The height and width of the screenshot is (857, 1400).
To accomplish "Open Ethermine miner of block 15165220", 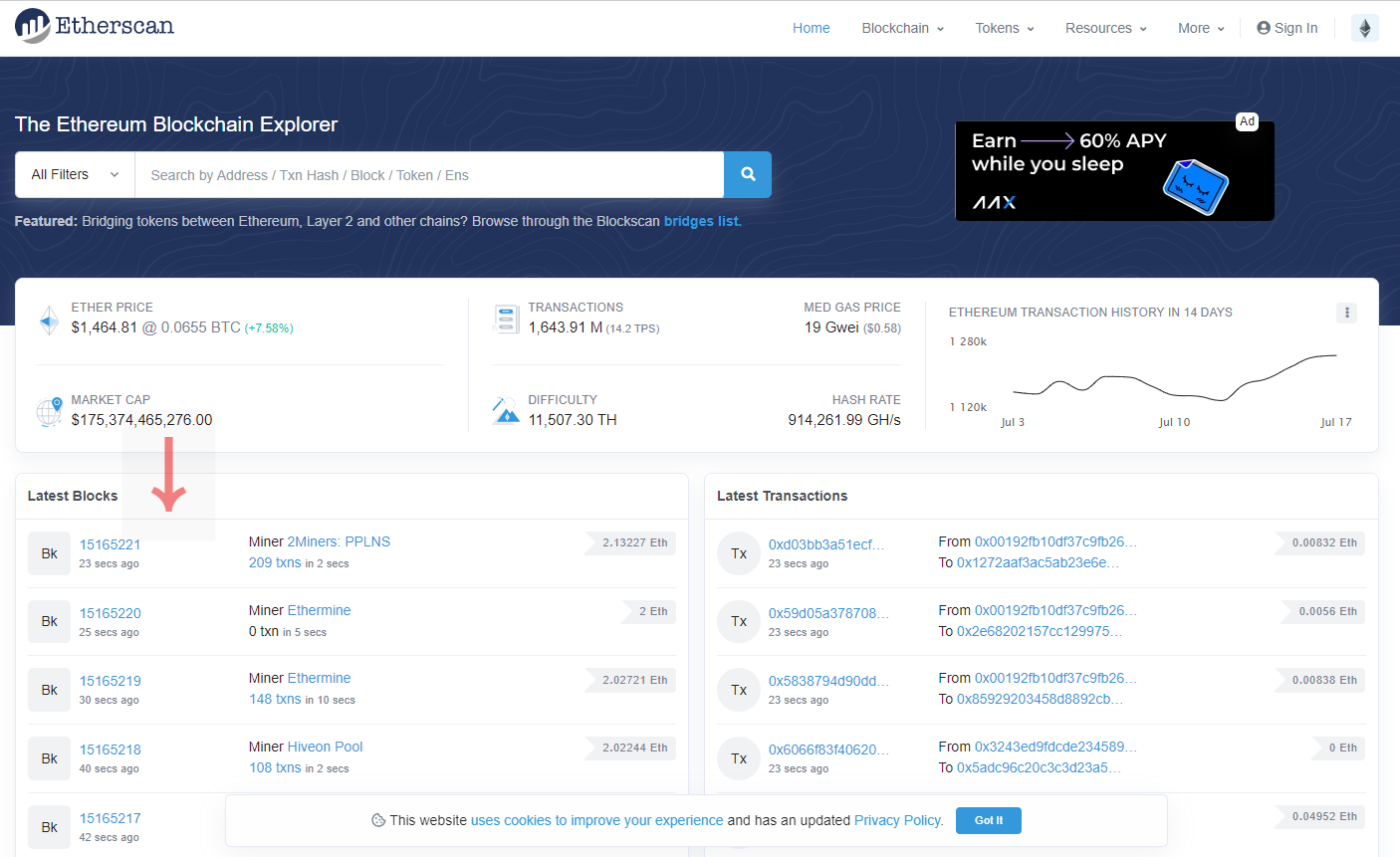I will click(319, 610).
